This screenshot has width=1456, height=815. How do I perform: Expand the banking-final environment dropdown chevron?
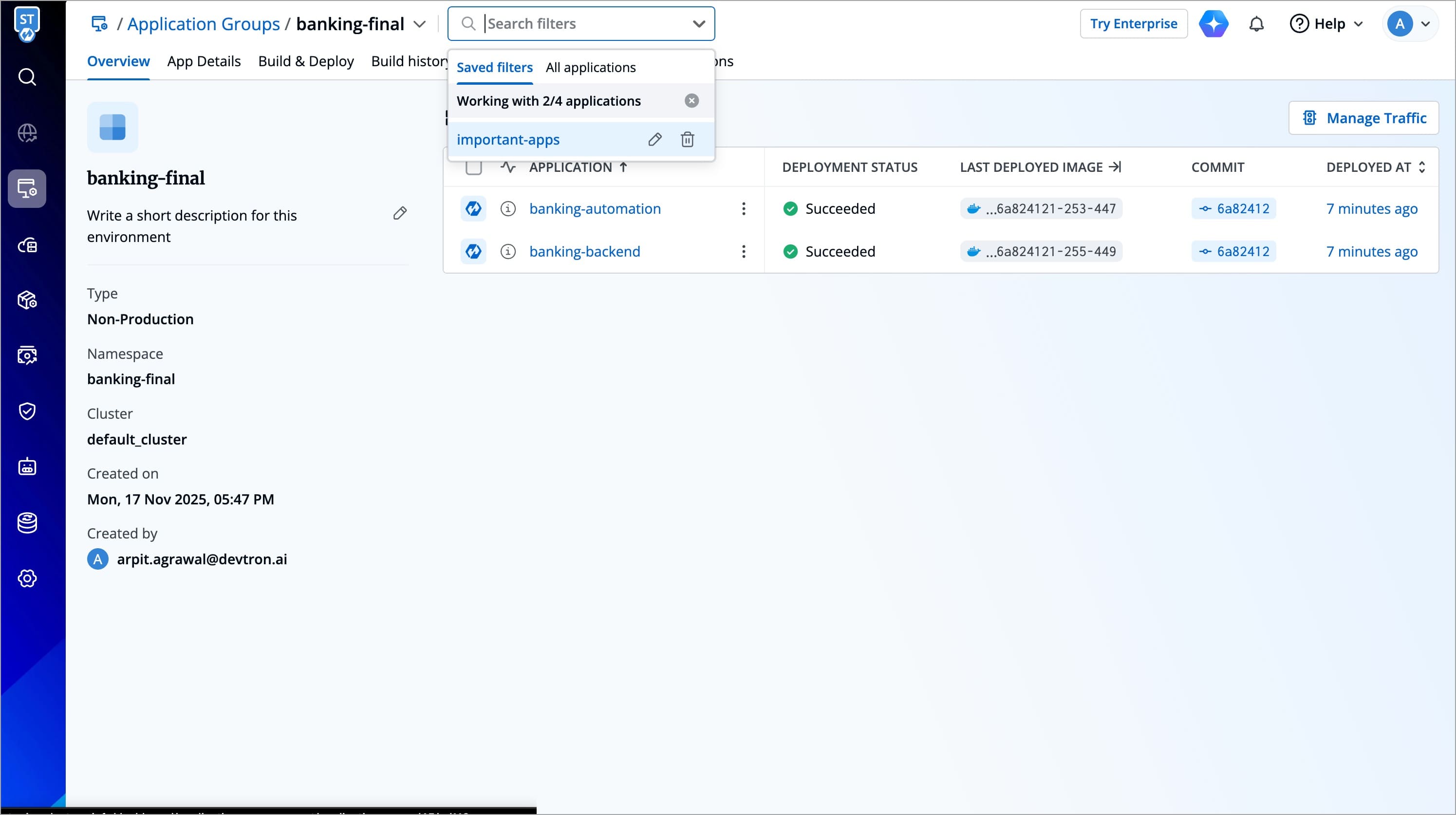419,24
